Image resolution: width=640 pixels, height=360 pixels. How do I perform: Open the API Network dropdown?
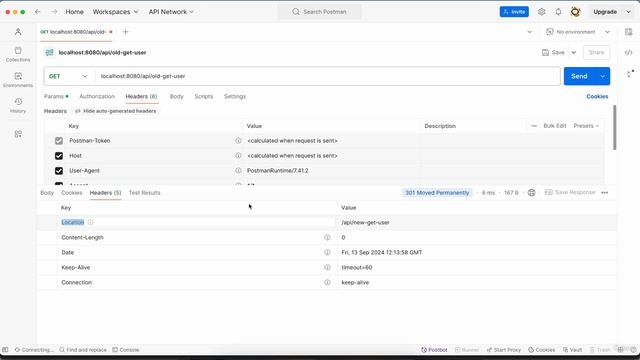171,12
